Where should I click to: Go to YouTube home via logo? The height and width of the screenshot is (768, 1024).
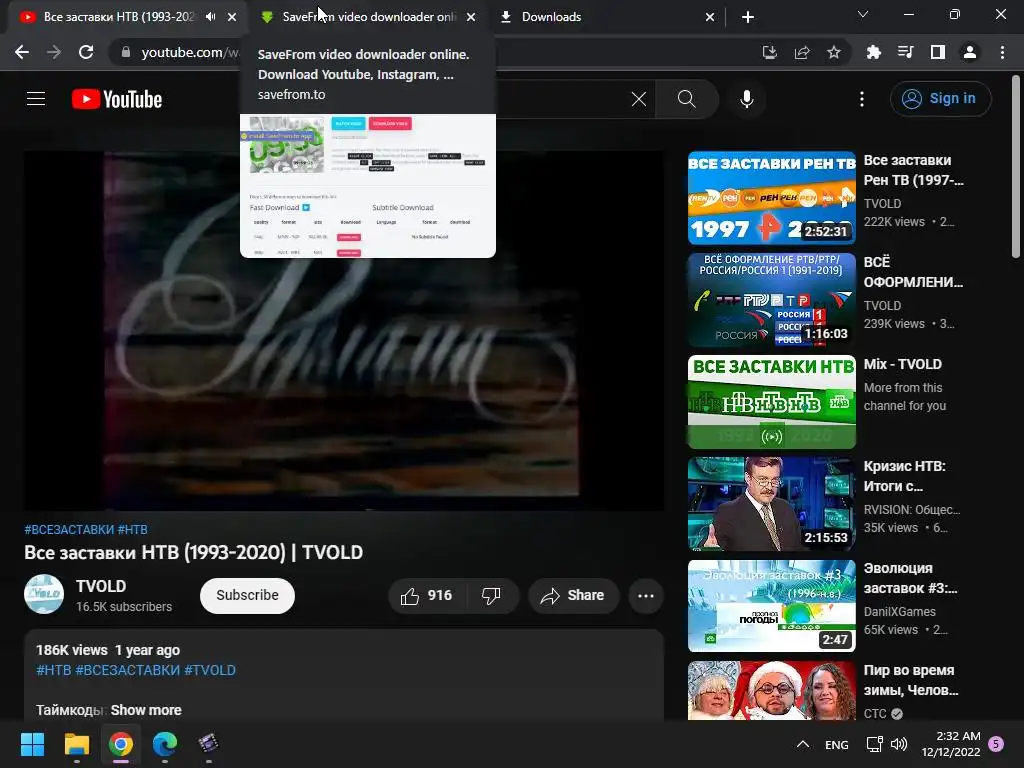click(x=117, y=99)
